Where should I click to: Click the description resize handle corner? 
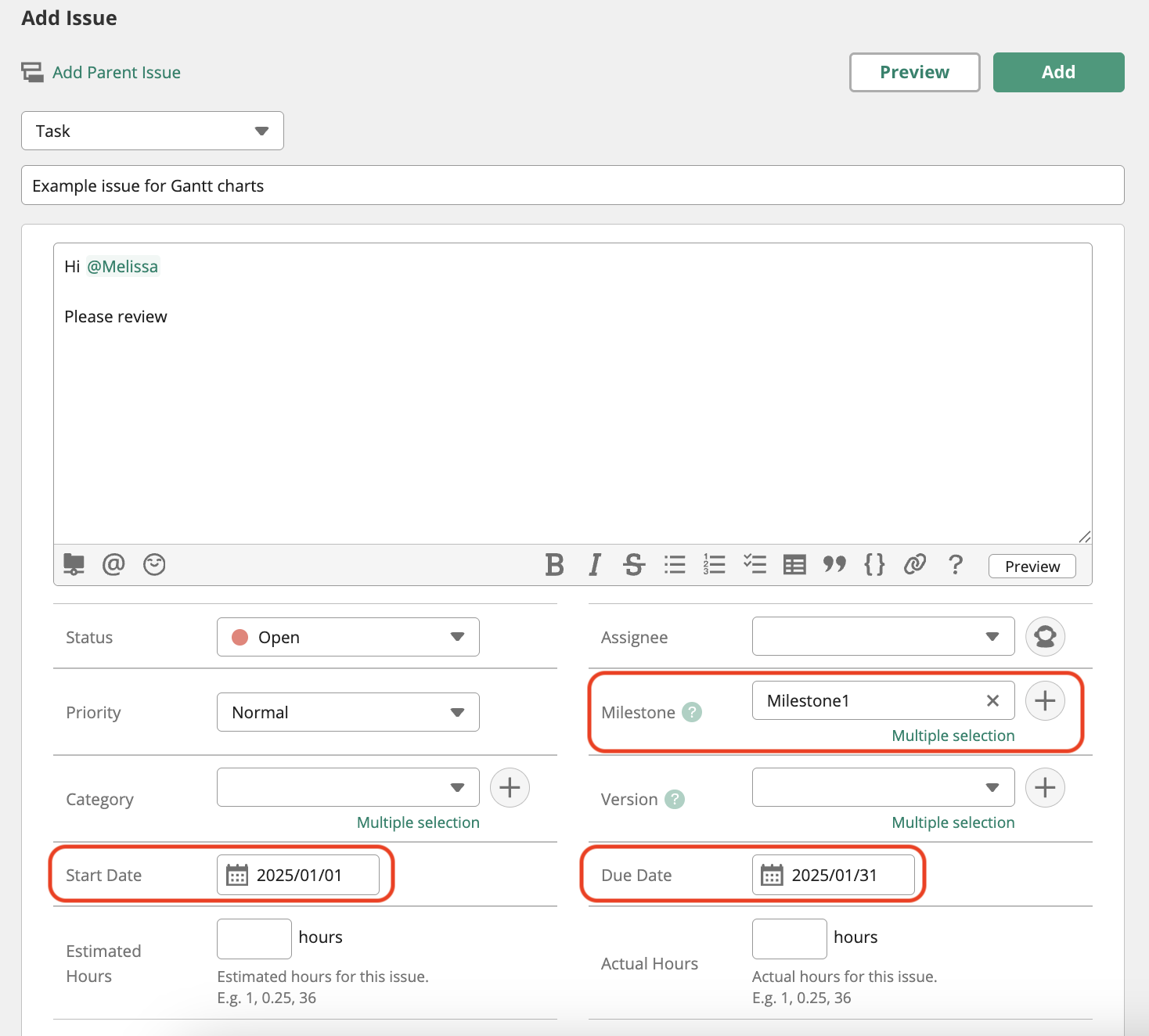coord(1084,537)
